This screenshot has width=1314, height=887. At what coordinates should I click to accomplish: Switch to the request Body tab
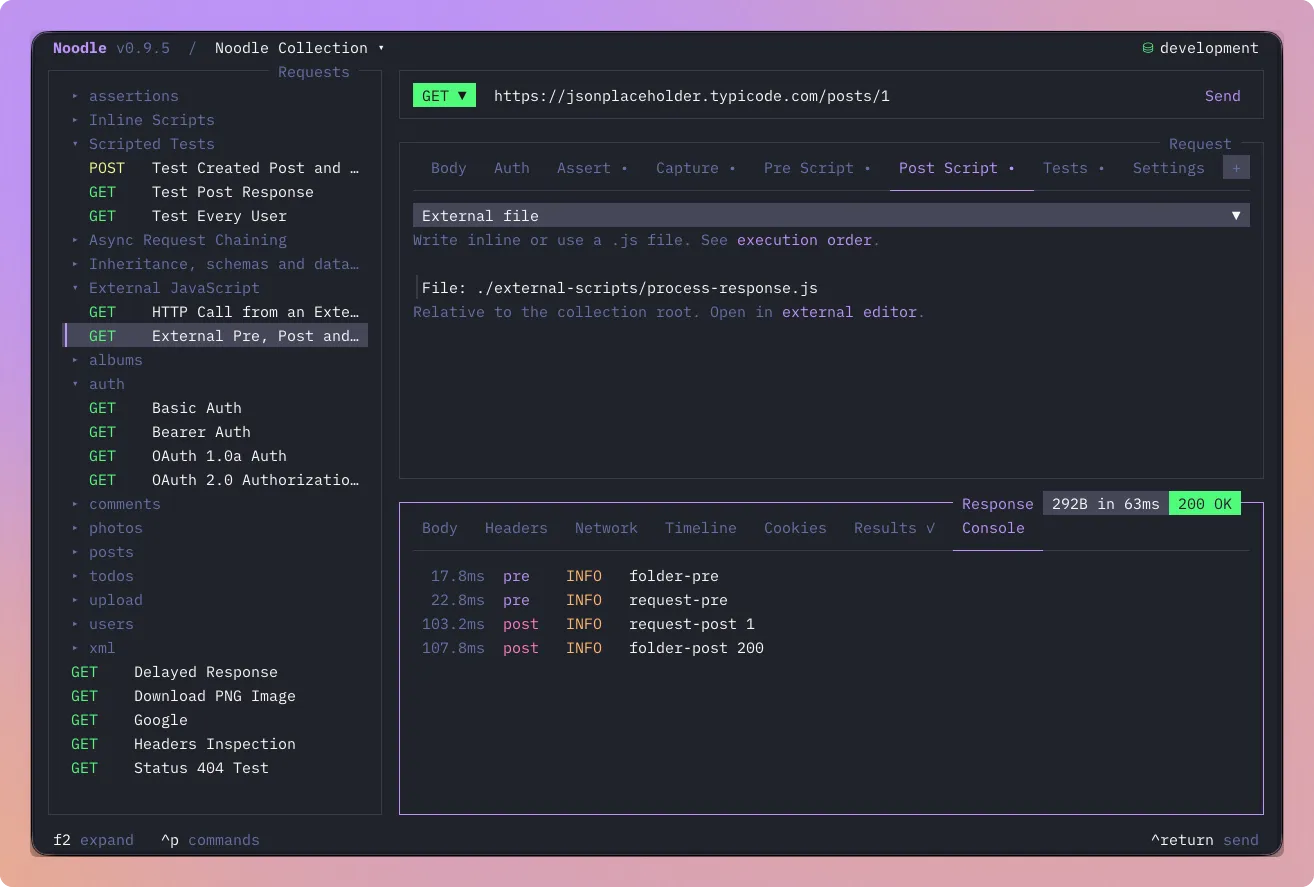pos(449,168)
